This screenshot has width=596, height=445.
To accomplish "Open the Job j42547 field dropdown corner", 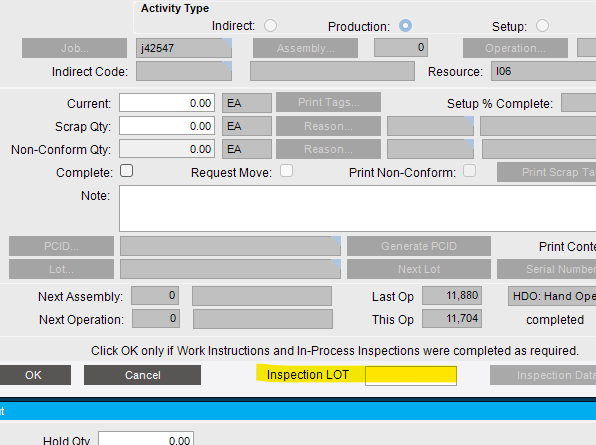I will point(227,42).
